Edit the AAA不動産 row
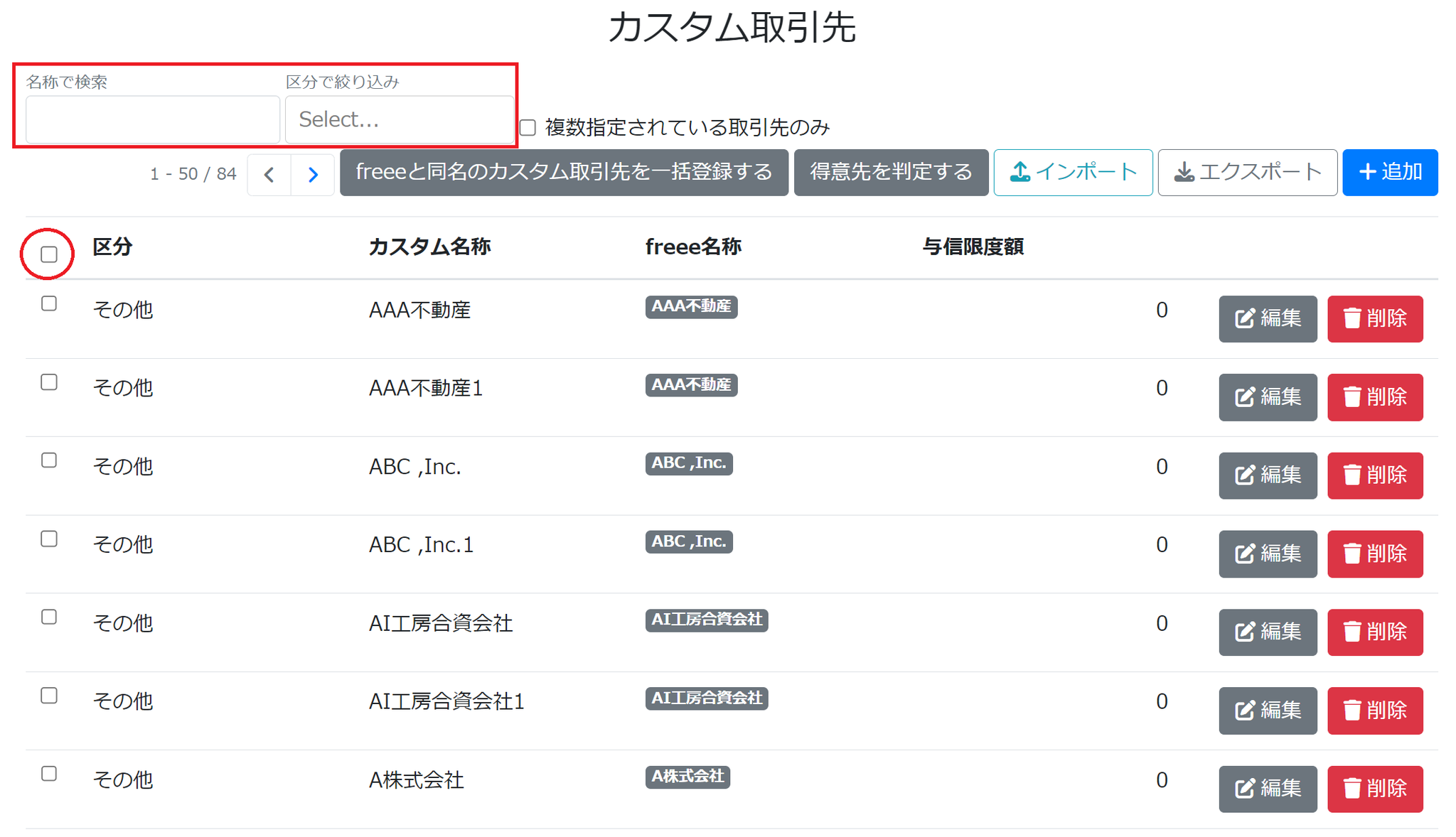 [x=1268, y=319]
